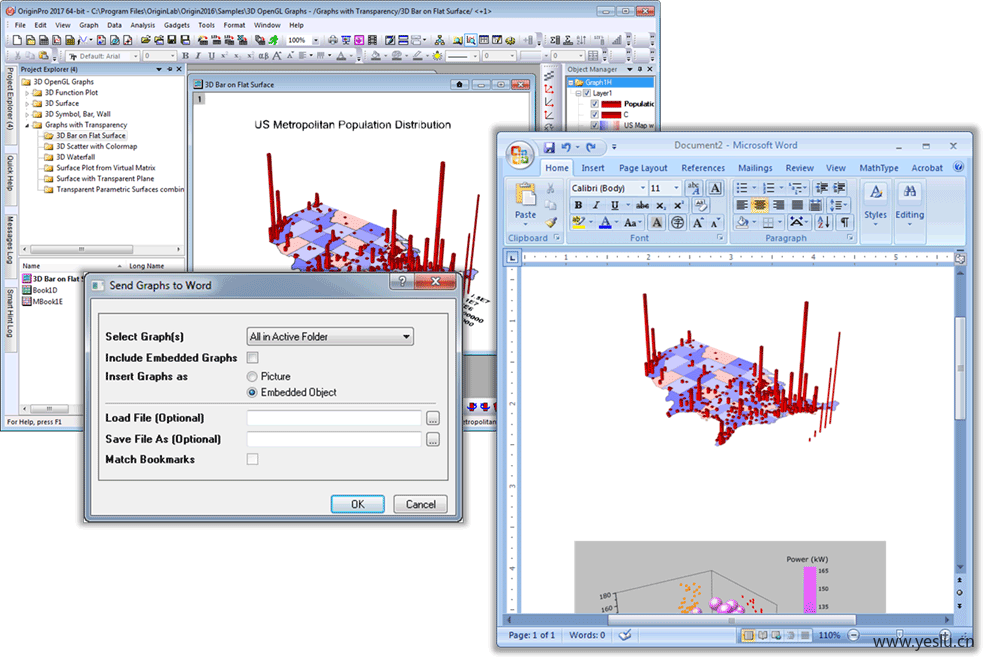Uncheck the US Map plot in Object Manager

[x=594, y=125]
